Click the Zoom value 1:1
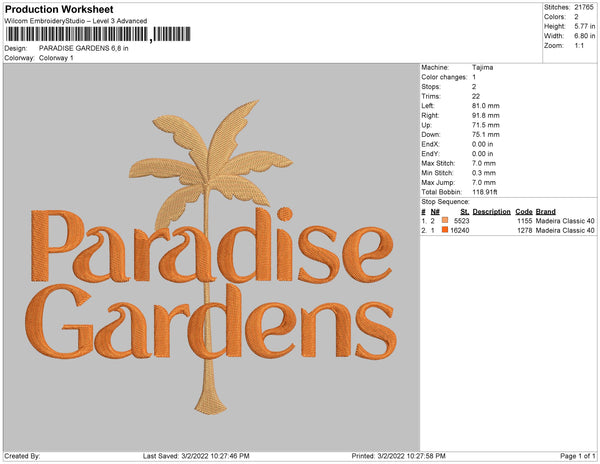This screenshot has width=600, height=464. coord(579,46)
